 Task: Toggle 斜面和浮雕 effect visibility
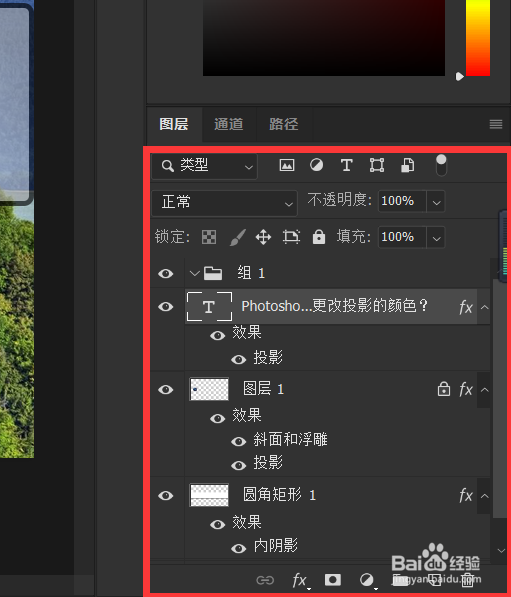(x=239, y=441)
